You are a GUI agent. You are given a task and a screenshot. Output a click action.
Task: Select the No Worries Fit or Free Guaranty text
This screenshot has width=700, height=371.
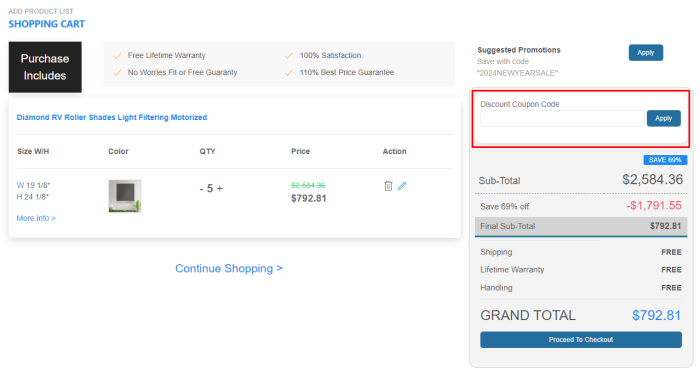click(182, 72)
